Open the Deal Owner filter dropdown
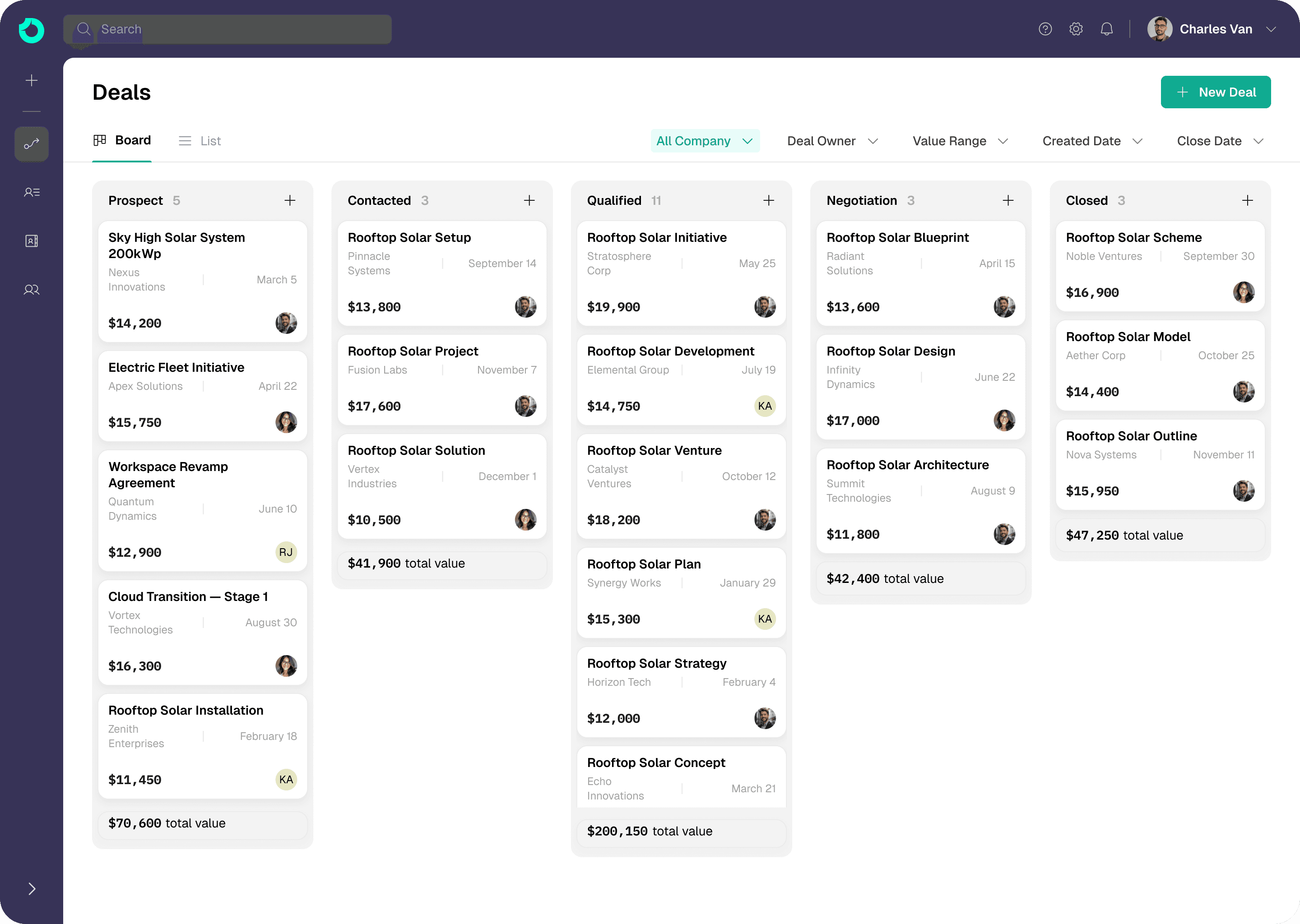The width and height of the screenshot is (1300, 924). tap(833, 140)
